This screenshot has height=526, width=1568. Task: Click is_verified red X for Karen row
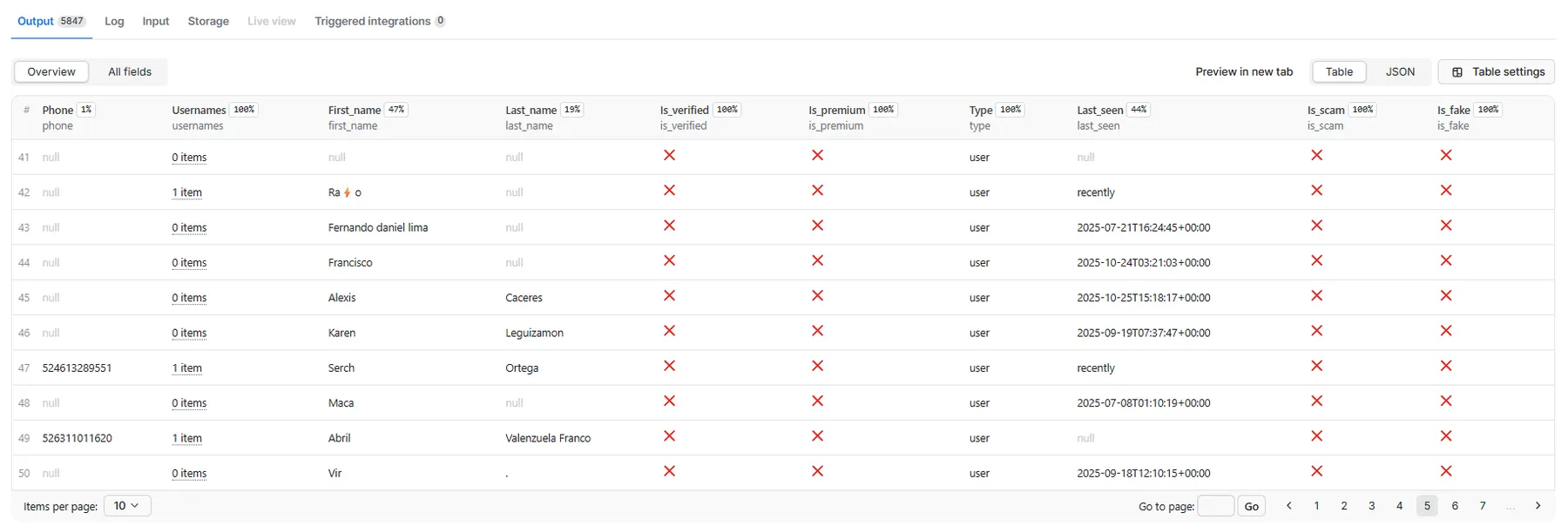[x=669, y=331]
